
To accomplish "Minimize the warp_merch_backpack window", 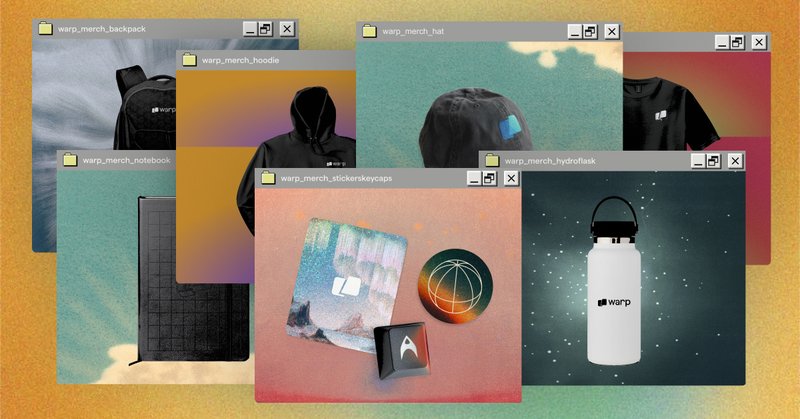I will (249, 29).
